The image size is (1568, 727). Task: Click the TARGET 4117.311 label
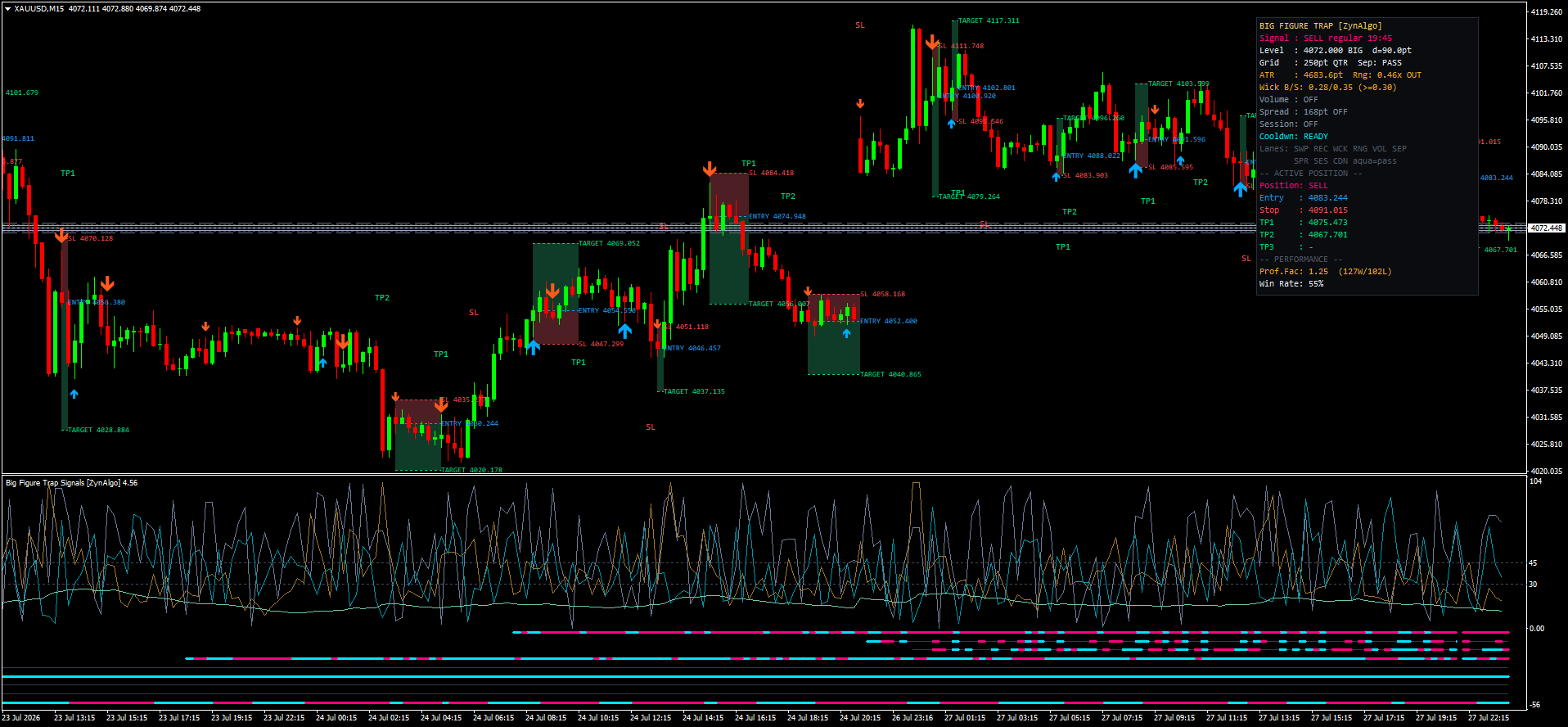(x=989, y=20)
